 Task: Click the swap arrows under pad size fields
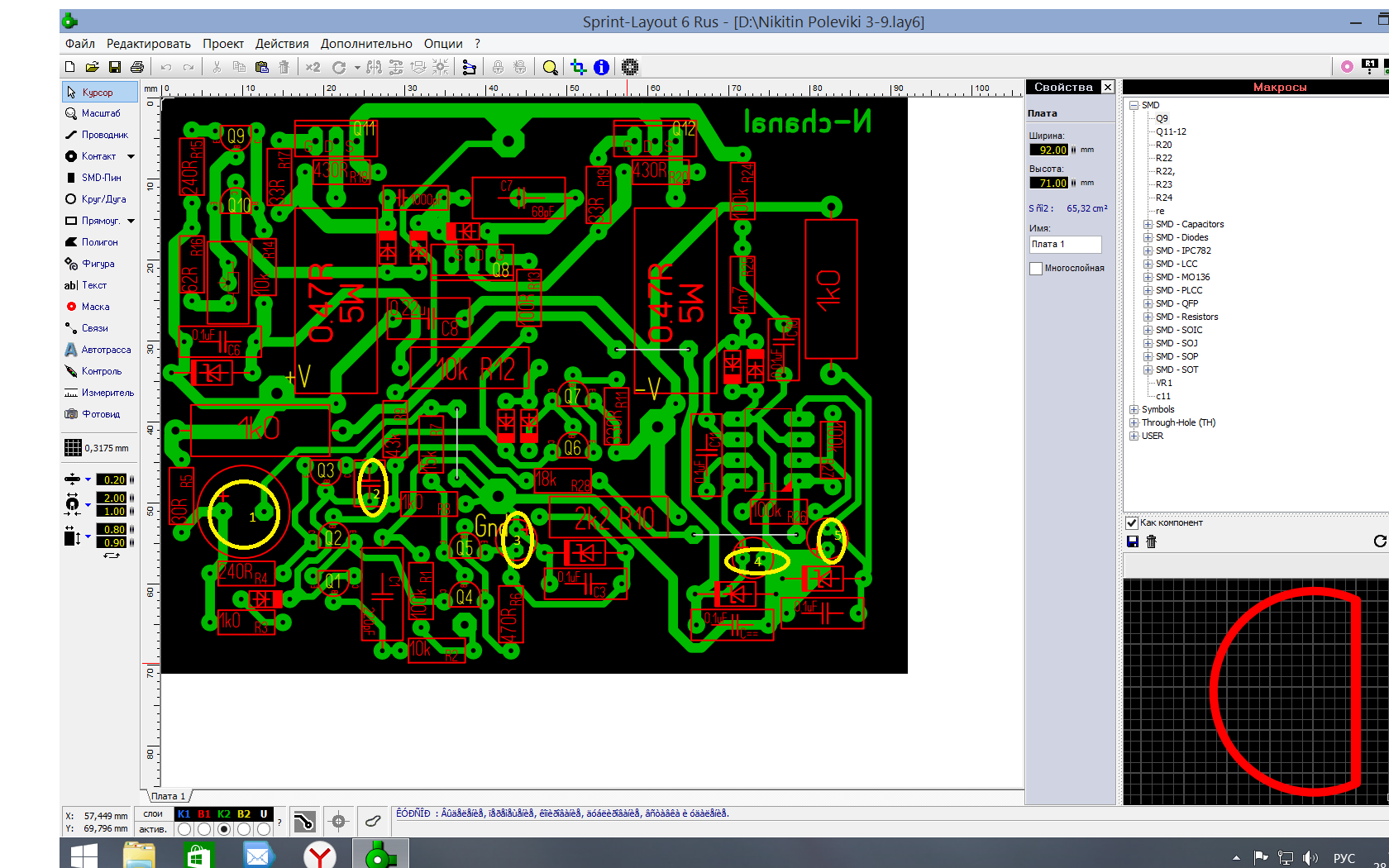(x=112, y=556)
